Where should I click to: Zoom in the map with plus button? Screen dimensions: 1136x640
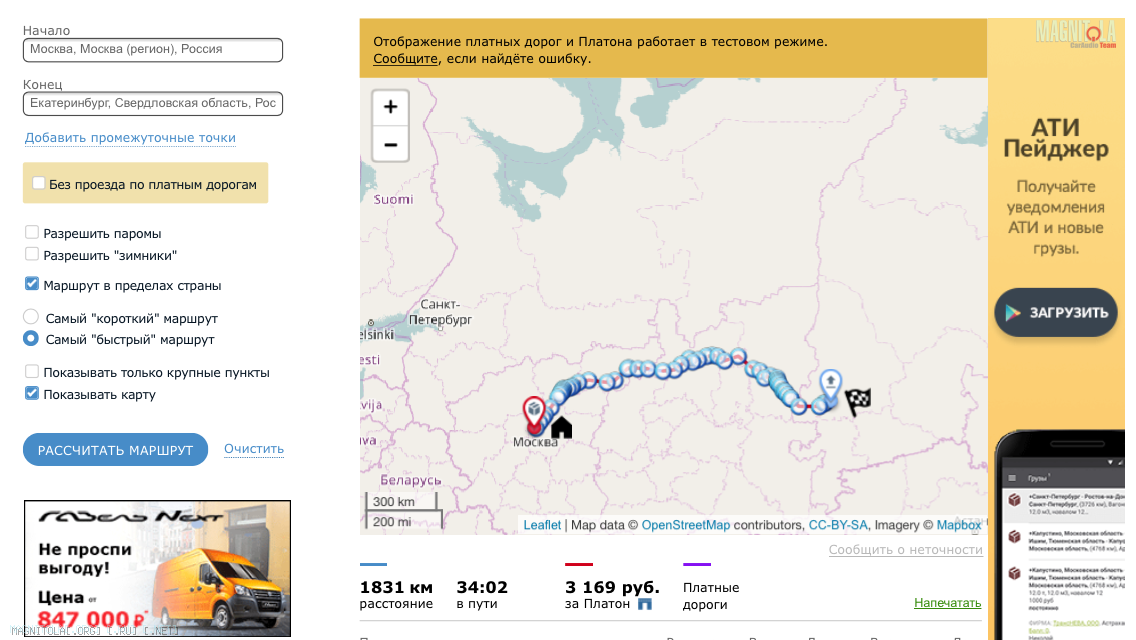pyautogui.click(x=390, y=107)
